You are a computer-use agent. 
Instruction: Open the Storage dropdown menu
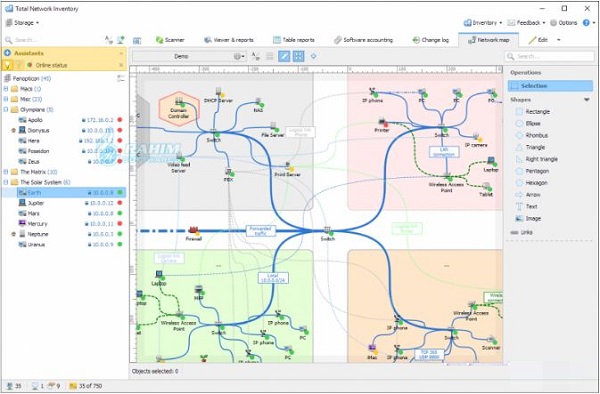23,23
